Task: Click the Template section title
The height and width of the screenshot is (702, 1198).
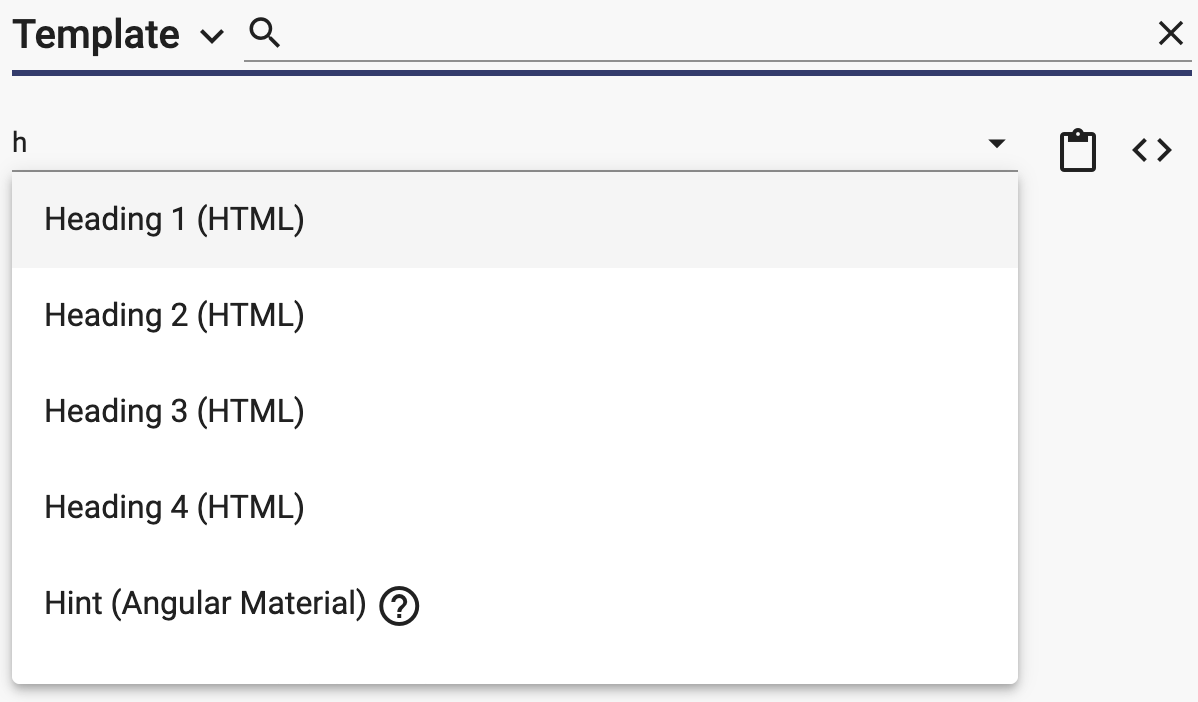Action: 96,35
